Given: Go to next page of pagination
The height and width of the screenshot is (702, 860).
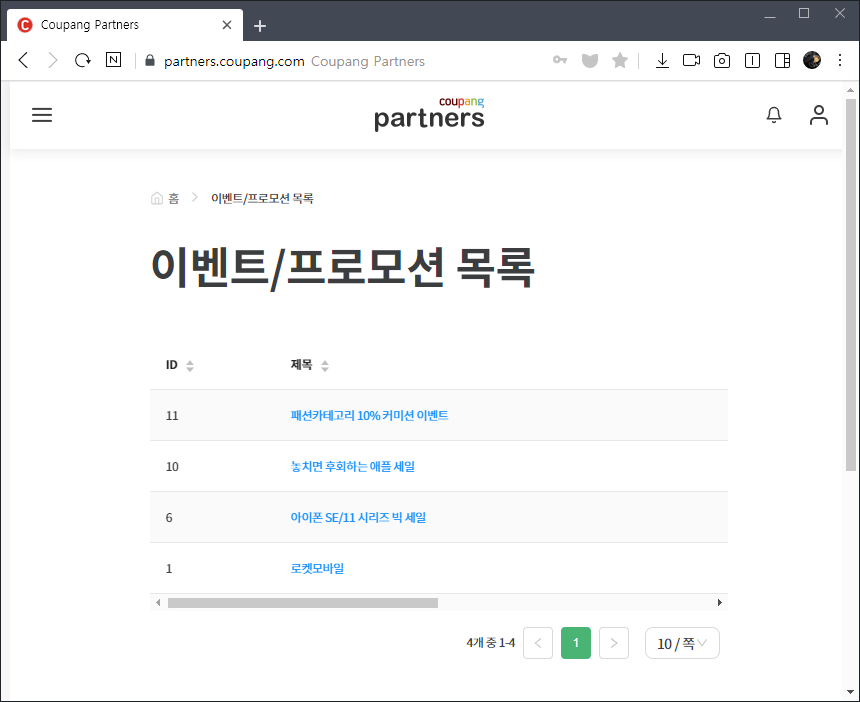Looking at the screenshot, I should pyautogui.click(x=614, y=643).
